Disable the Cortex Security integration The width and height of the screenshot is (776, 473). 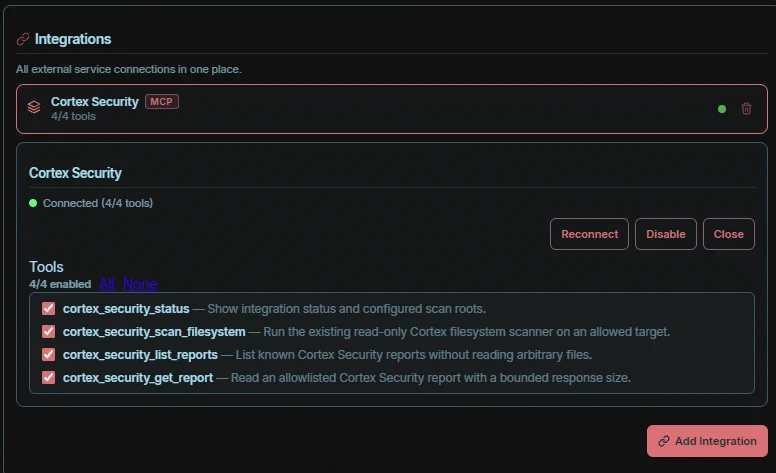666,234
